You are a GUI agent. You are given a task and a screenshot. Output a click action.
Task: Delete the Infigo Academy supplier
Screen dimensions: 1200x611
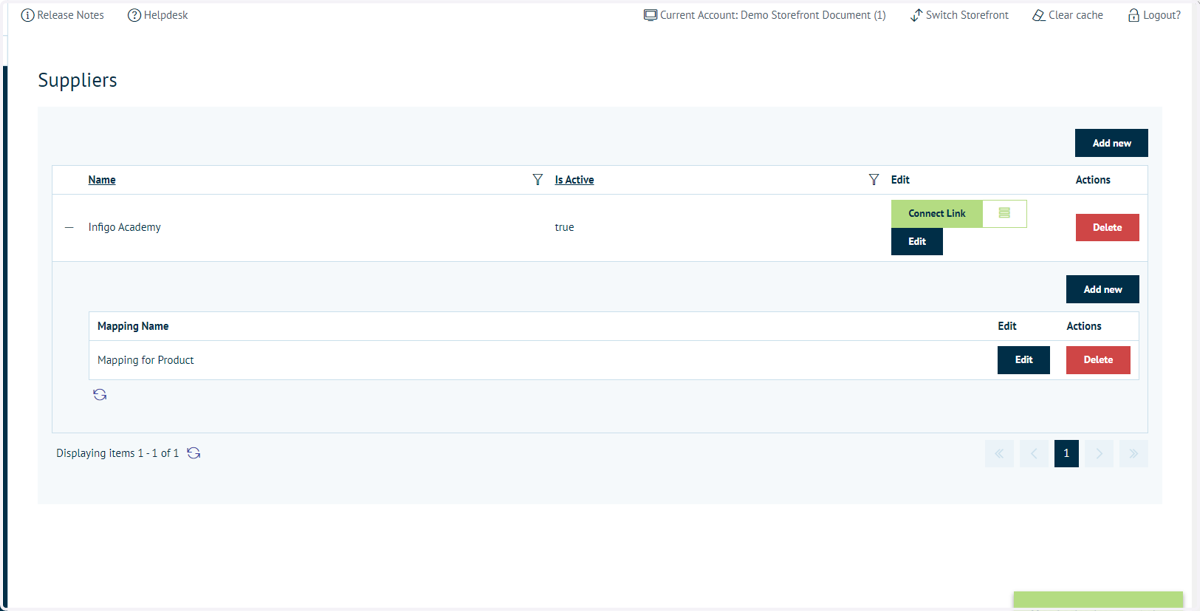click(x=1107, y=227)
